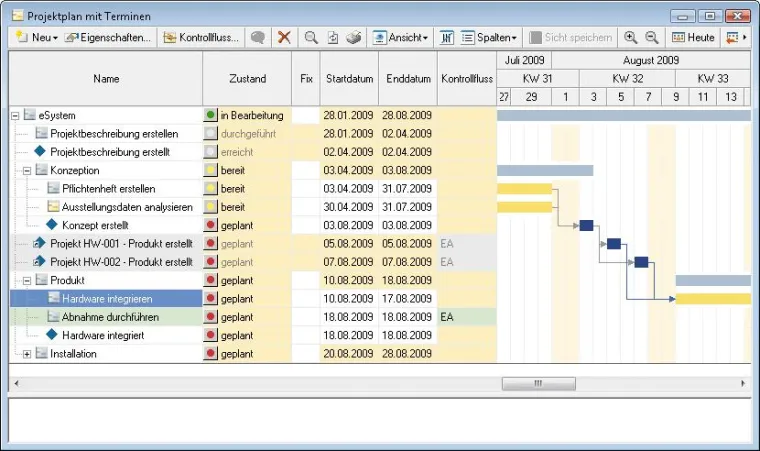The image size is (760, 451).
Task: Click the zoom in magnifier icon
Action: pyautogui.click(x=631, y=37)
